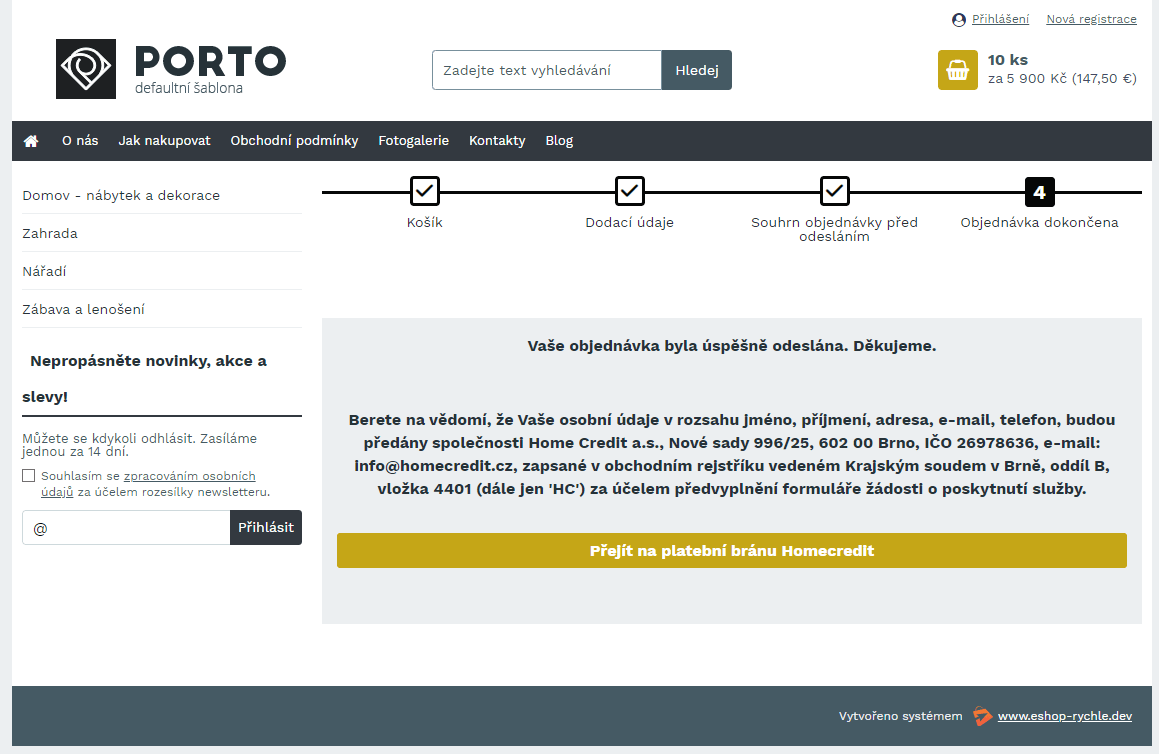Select the Košík step checkmark
The height and width of the screenshot is (754, 1159).
pyautogui.click(x=425, y=191)
